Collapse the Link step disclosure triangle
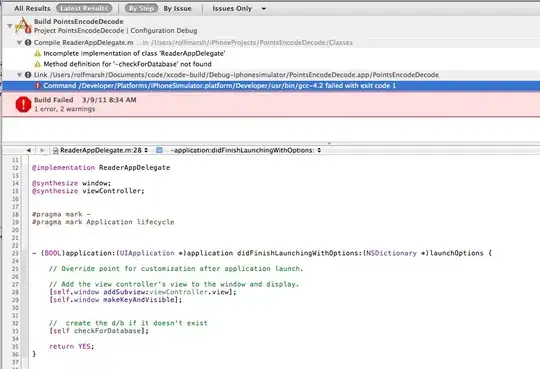The width and height of the screenshot is (540, 369). [x=20, y=75]
